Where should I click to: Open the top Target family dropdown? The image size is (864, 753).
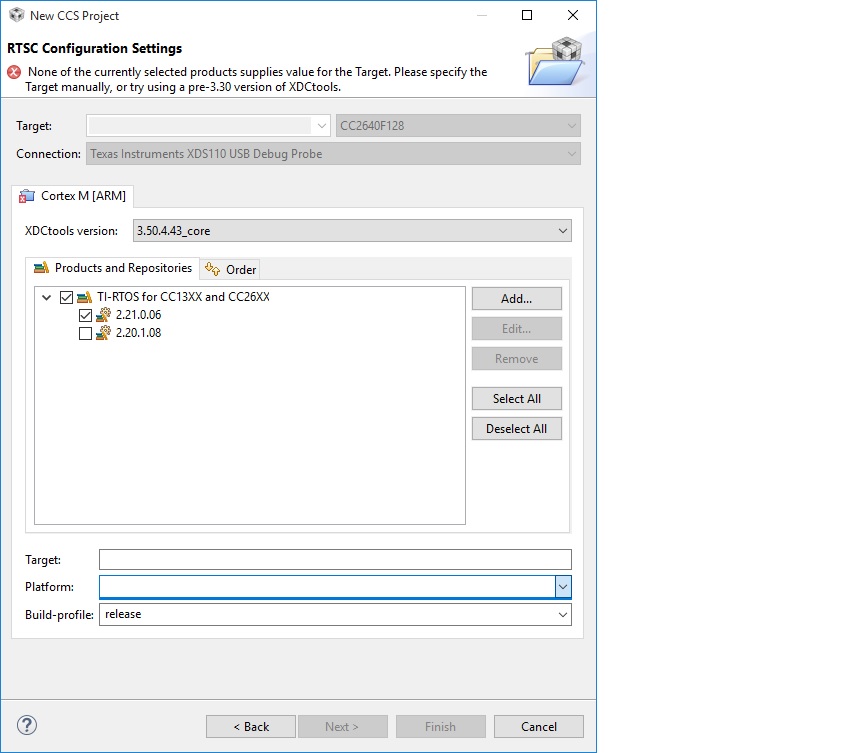click(322, 126)
